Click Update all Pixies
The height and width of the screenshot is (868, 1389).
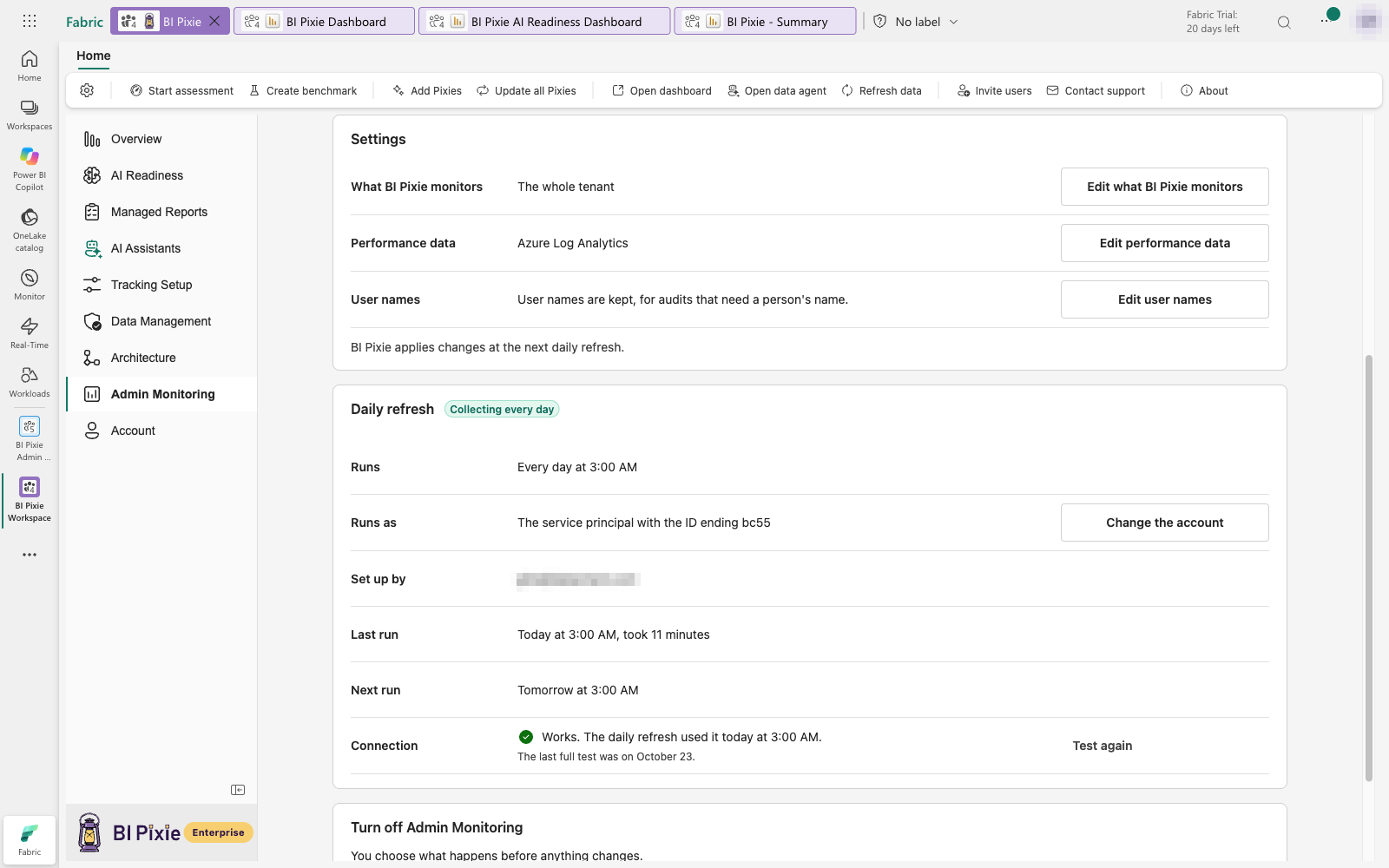point(526,90)
